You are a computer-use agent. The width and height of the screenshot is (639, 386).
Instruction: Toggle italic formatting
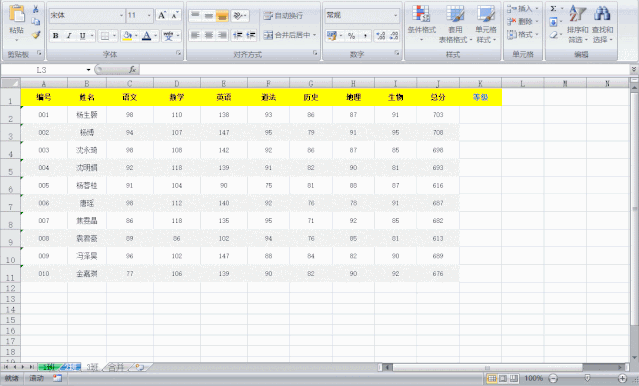coord(69,36)
